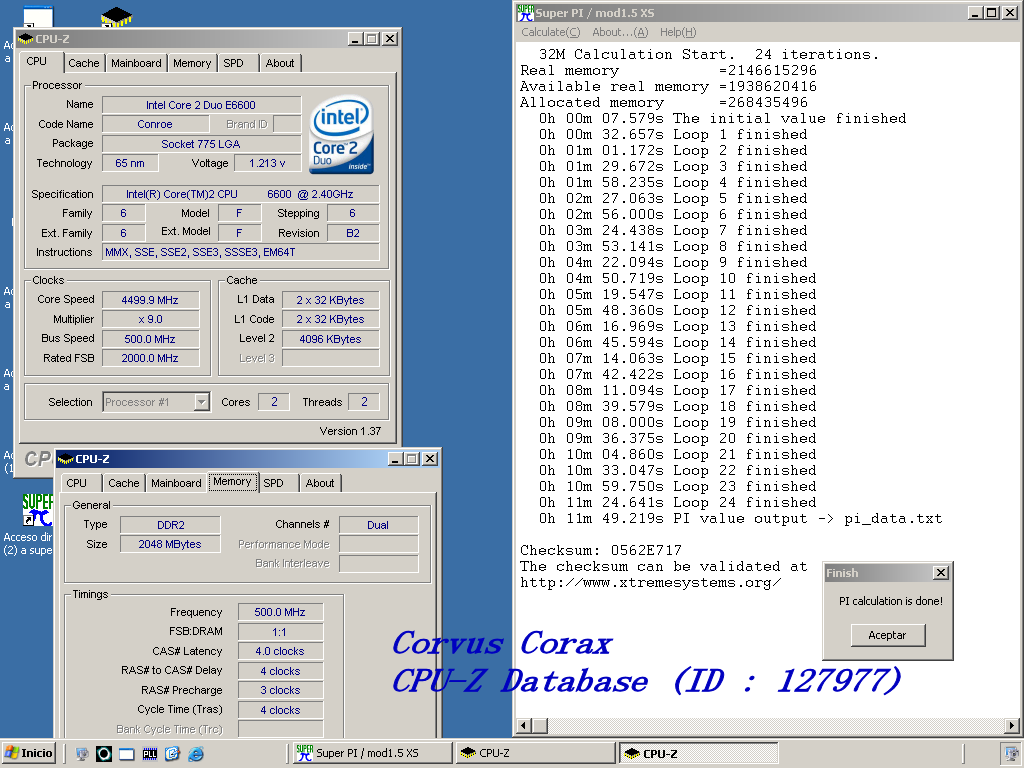Click the Super PI title bar icon
Screen dimensions: 1024x768
[525, 12]
